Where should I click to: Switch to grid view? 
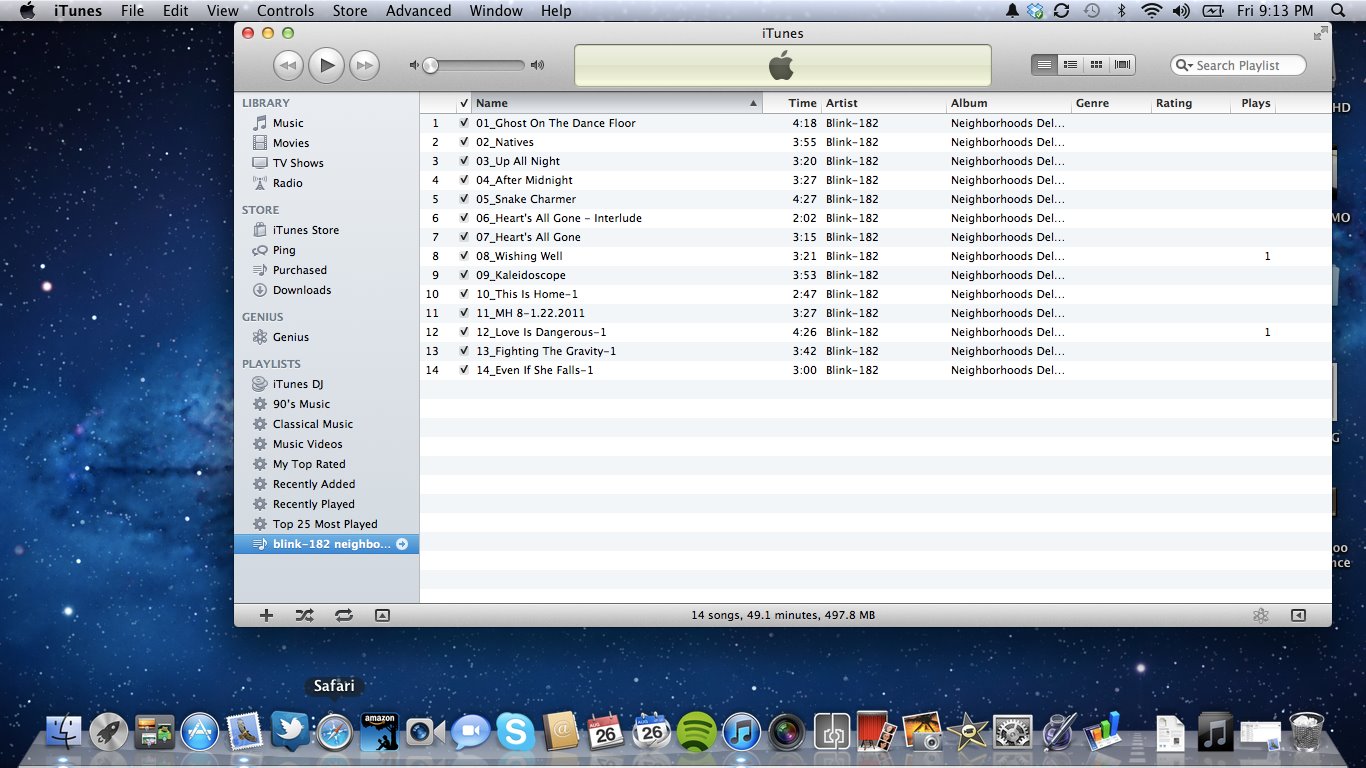tap(1096, 65)
